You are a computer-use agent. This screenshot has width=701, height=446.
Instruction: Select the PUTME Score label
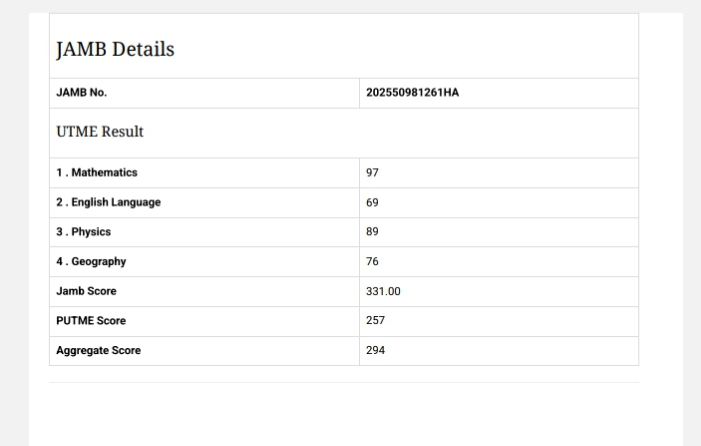pos(91,321)
